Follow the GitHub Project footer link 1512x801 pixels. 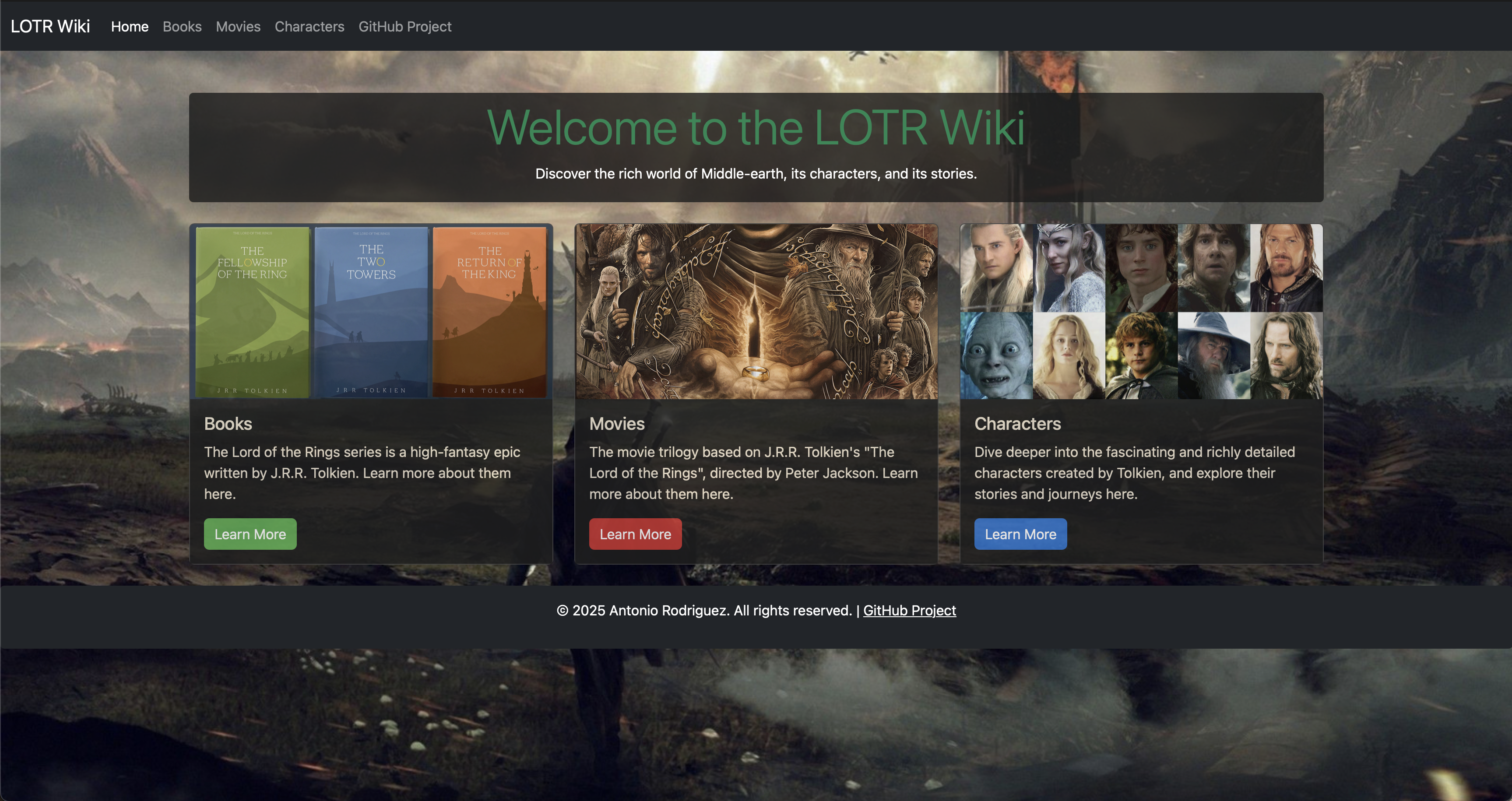click(x=909, y=610)
